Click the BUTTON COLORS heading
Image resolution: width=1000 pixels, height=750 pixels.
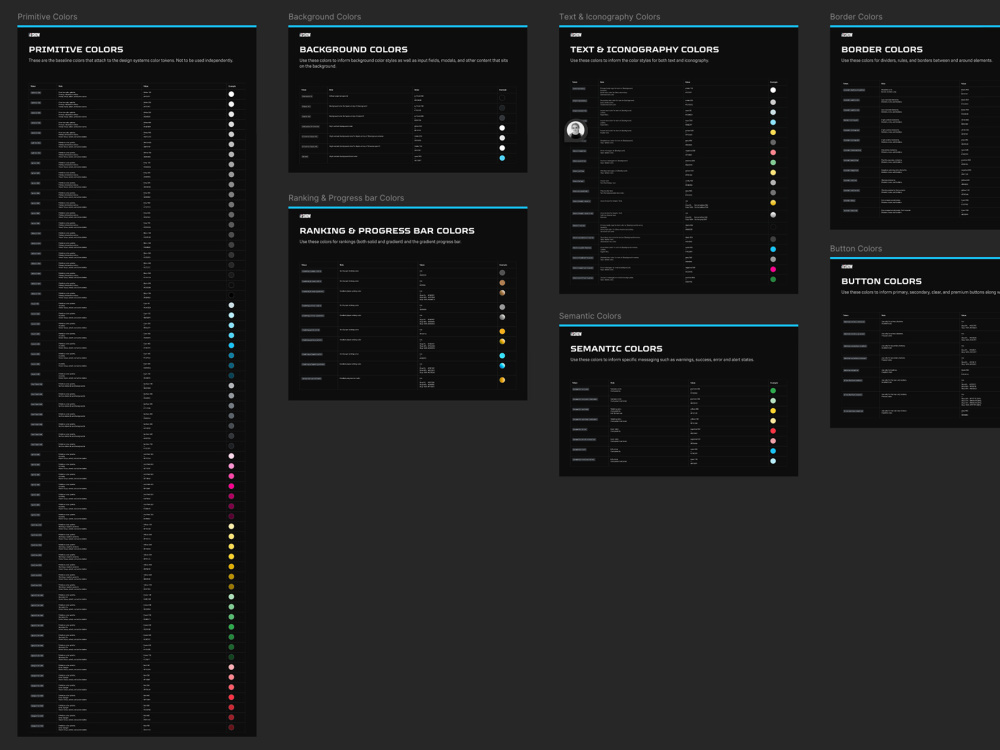coord(881,281)
